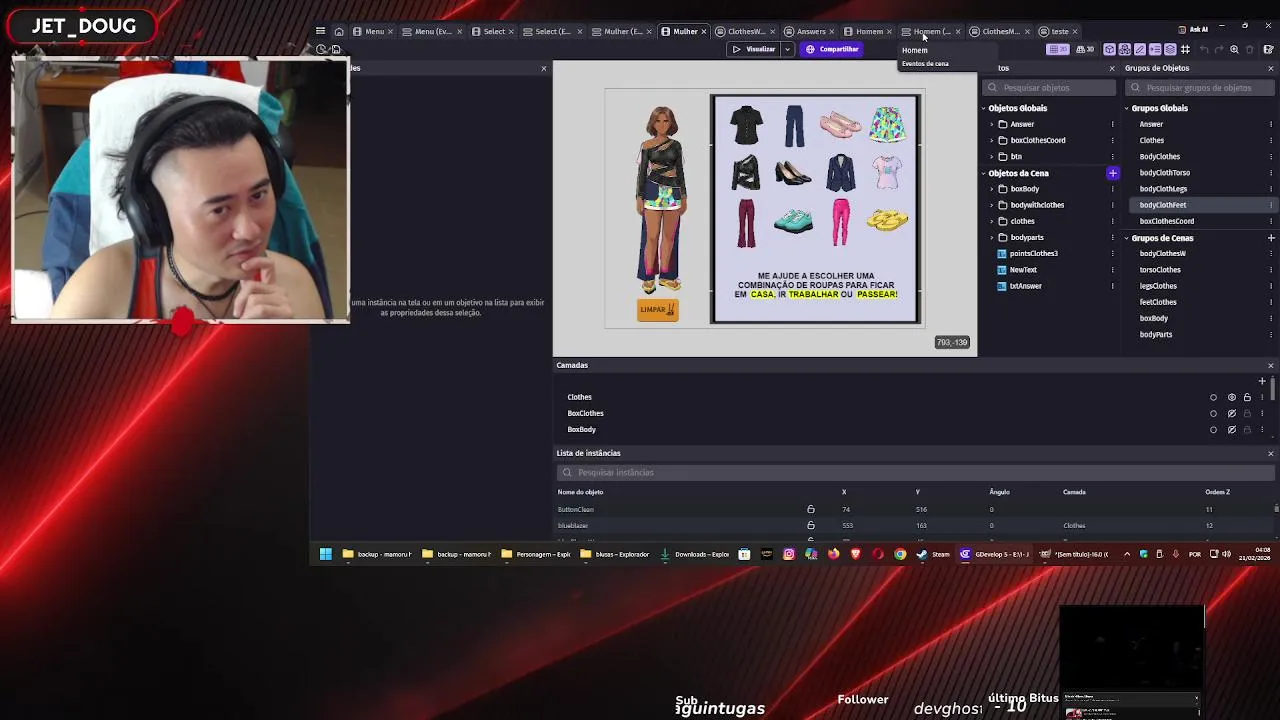Switch to the Answers tab

pyautogui.click(x=810, y=31)
